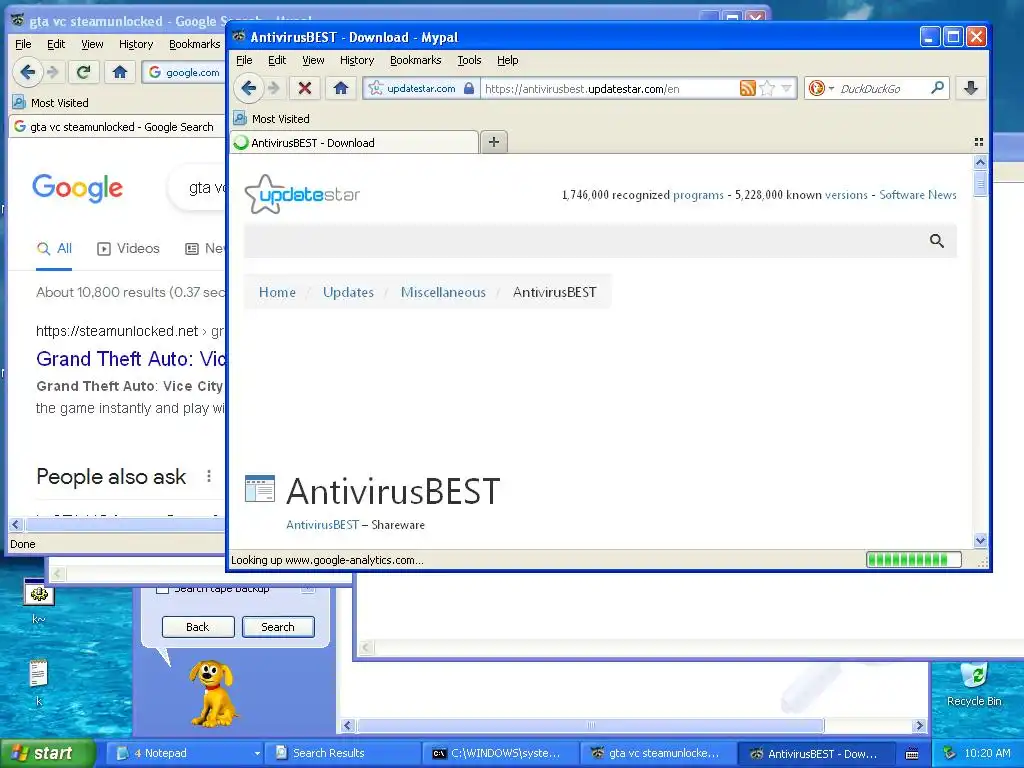Click Home breadcrumb link
Viewport: 1024px width, 768px height.
tap(277, 292)
